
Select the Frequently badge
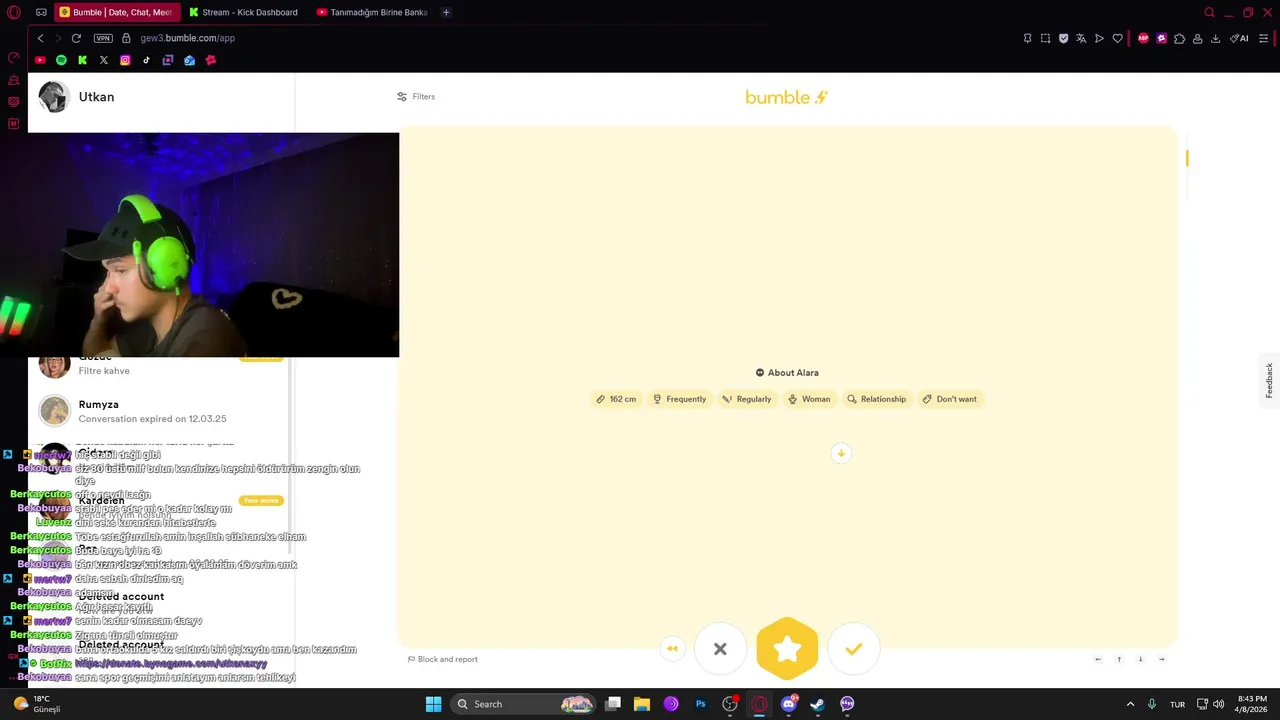pos(679,399)
